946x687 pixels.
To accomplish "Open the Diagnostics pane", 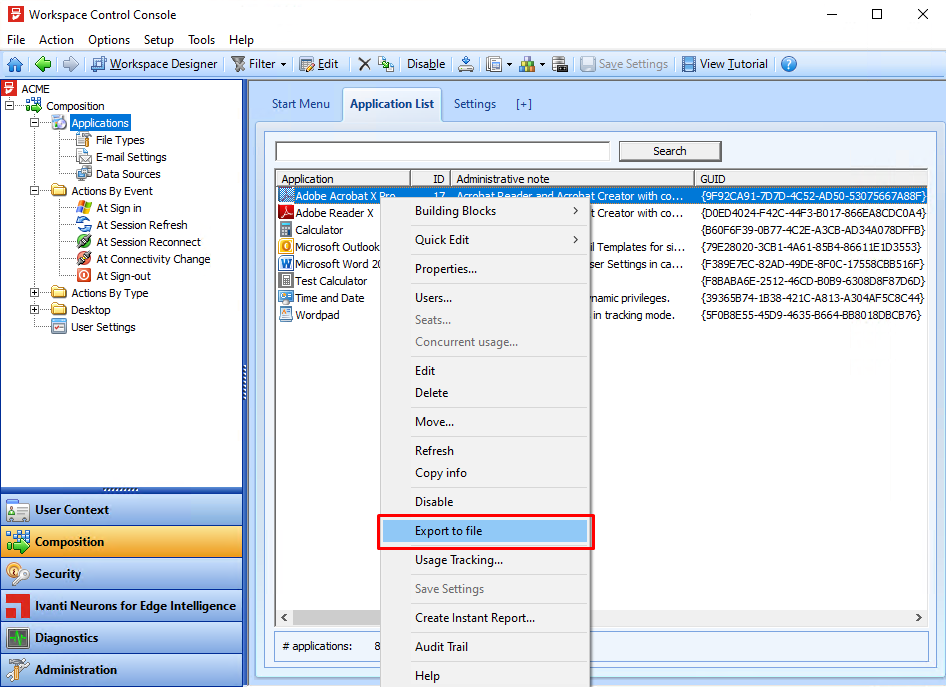I will point(121,638).
